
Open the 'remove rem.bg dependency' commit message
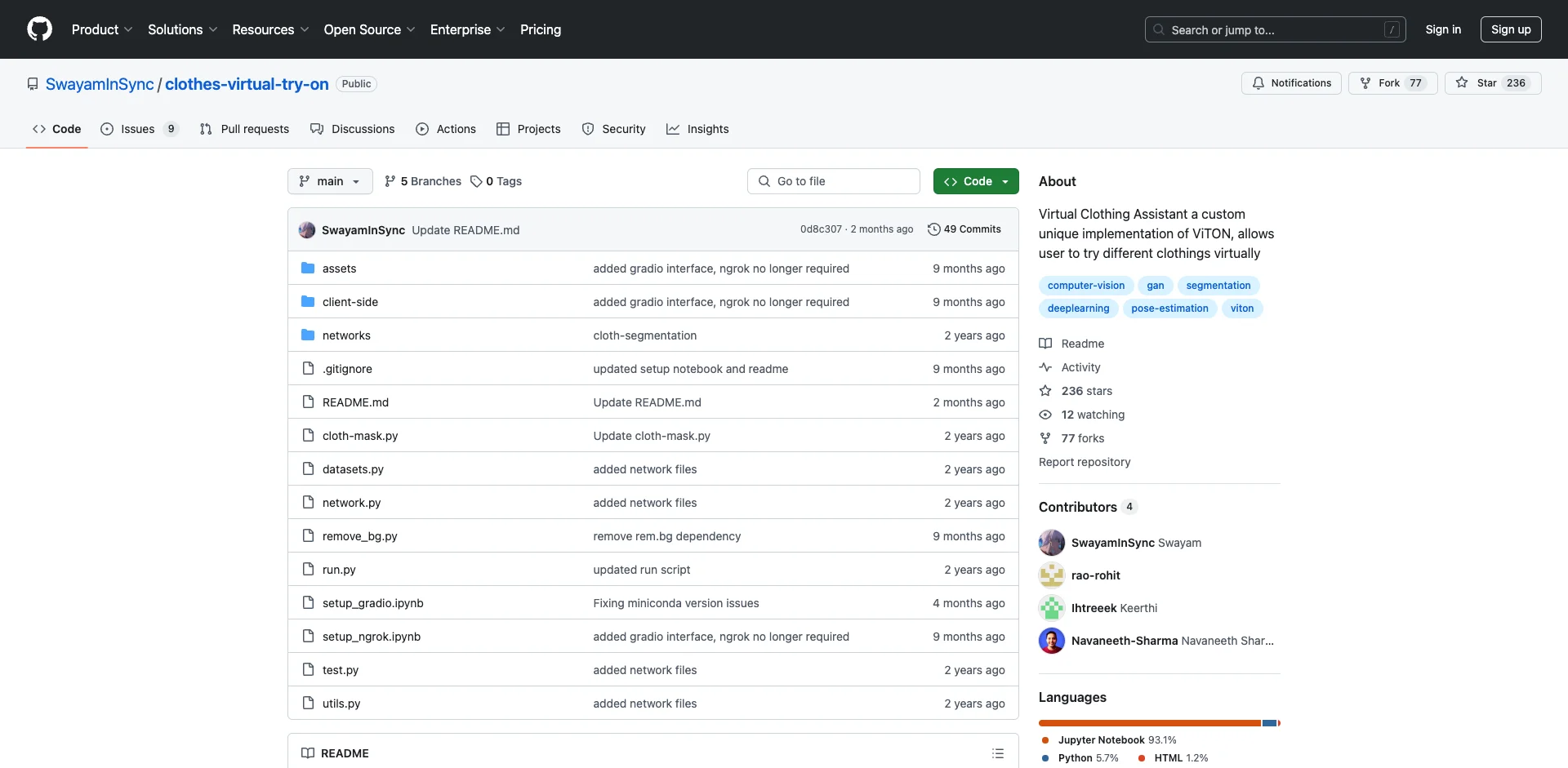pos(667,536)
